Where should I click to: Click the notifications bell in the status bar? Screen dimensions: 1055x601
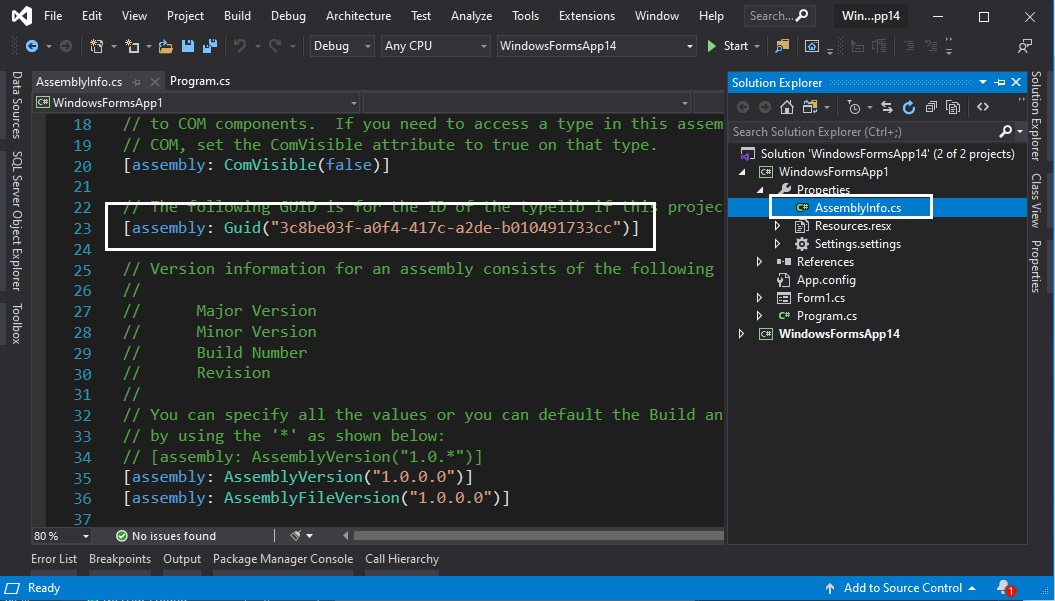pos(1004,588)
